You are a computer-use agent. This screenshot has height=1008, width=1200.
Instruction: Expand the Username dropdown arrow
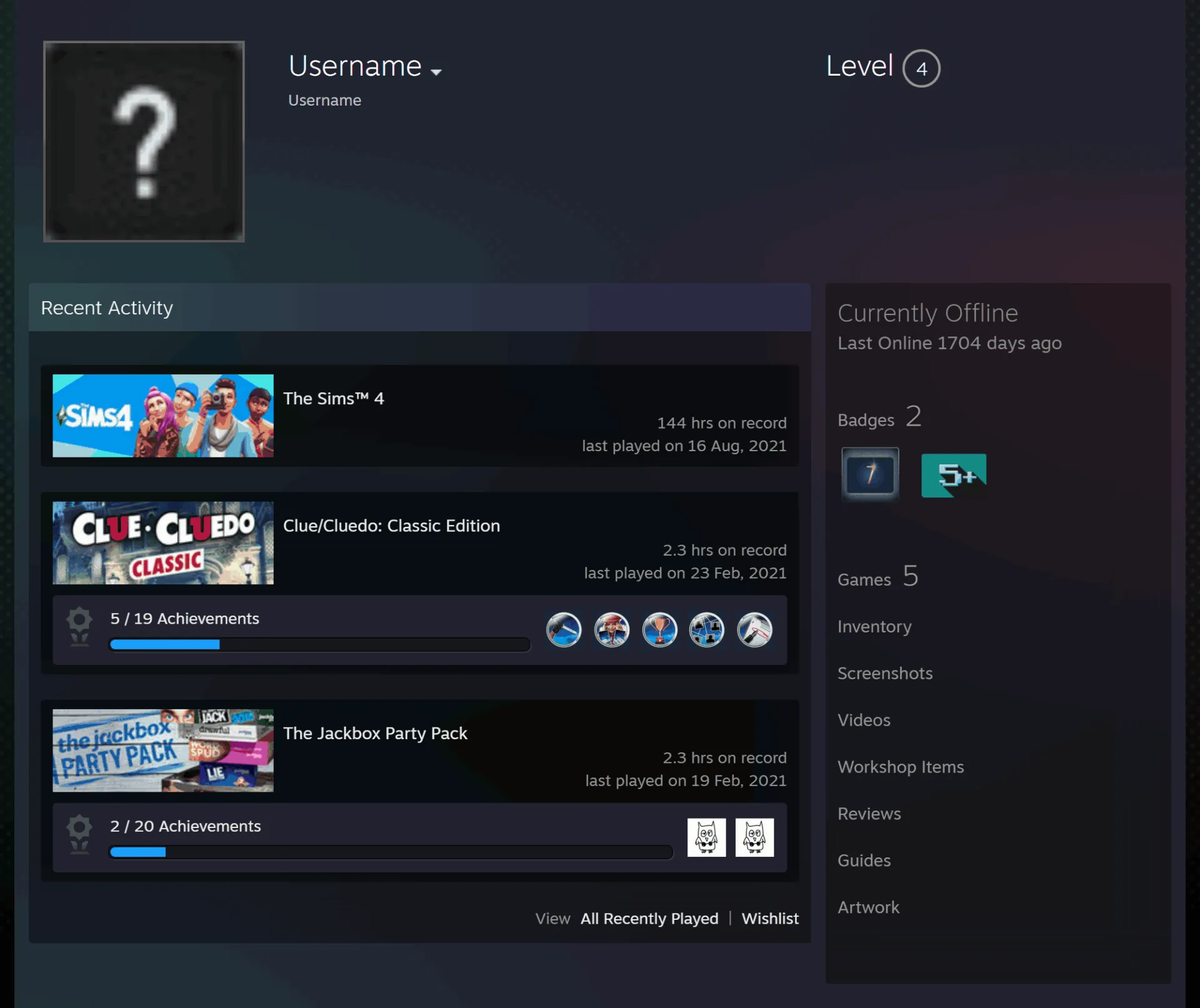coord(436,72)
